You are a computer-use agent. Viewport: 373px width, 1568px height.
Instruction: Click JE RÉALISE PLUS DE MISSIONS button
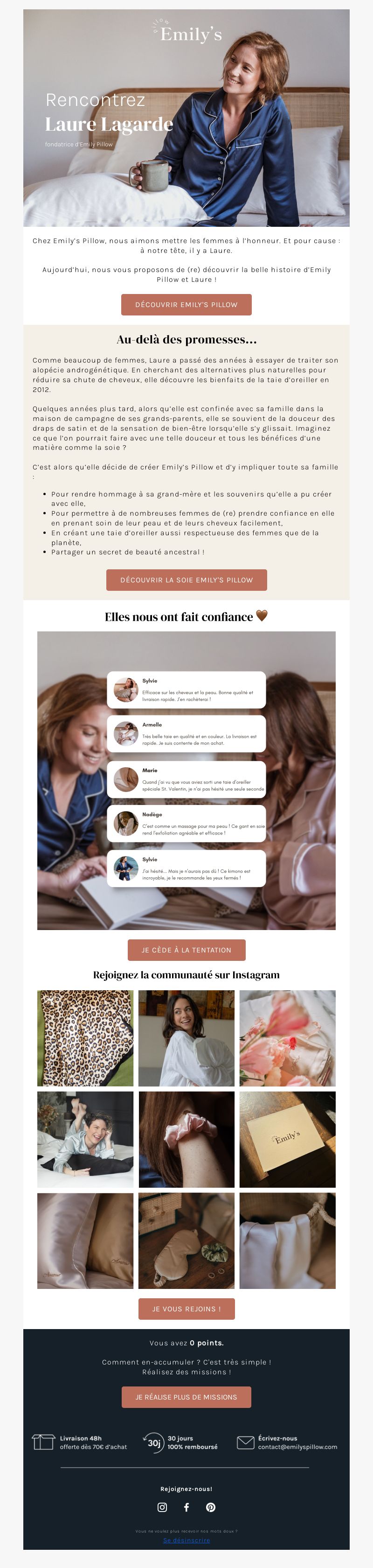tap(186, 1397)
